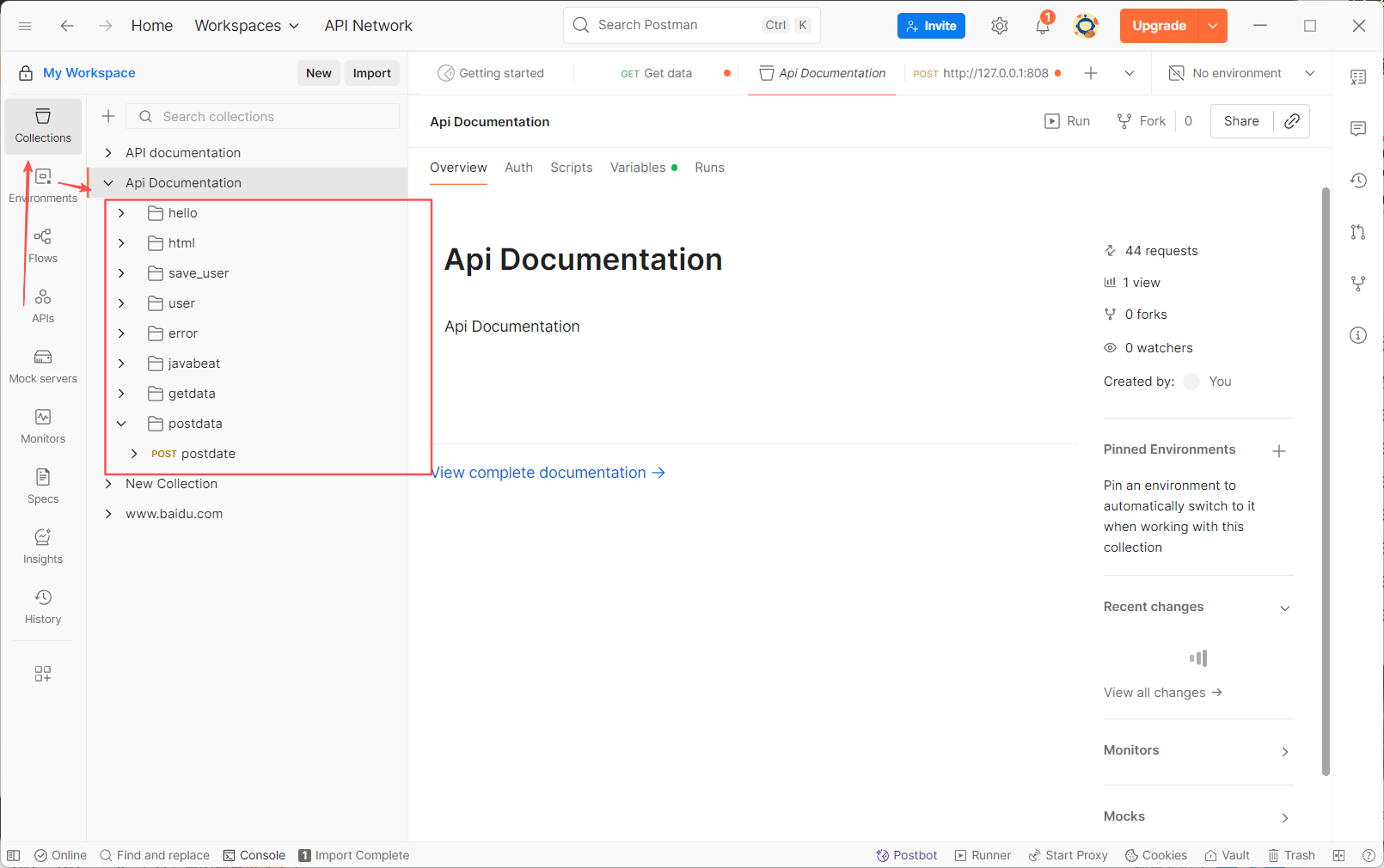This screenshot has height=868, width=1384.
Task: Switch to the Overview tab
Action: [x=458, y=168]
